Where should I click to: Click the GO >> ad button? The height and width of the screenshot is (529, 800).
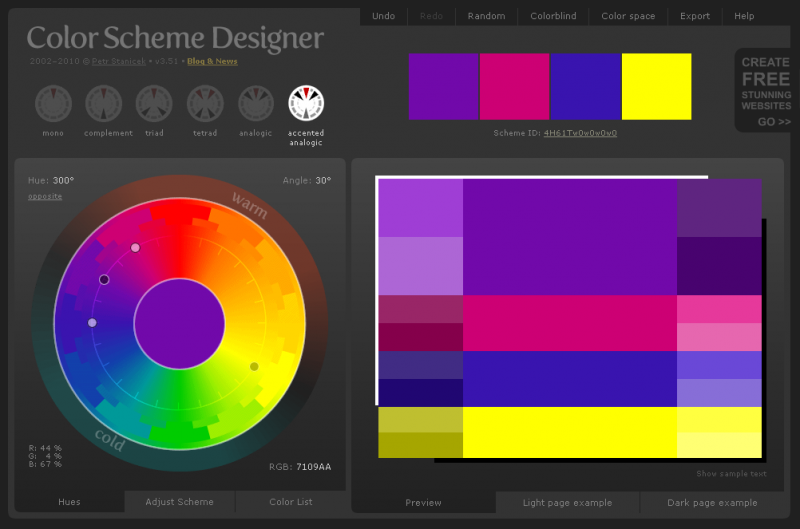point(774,122)
